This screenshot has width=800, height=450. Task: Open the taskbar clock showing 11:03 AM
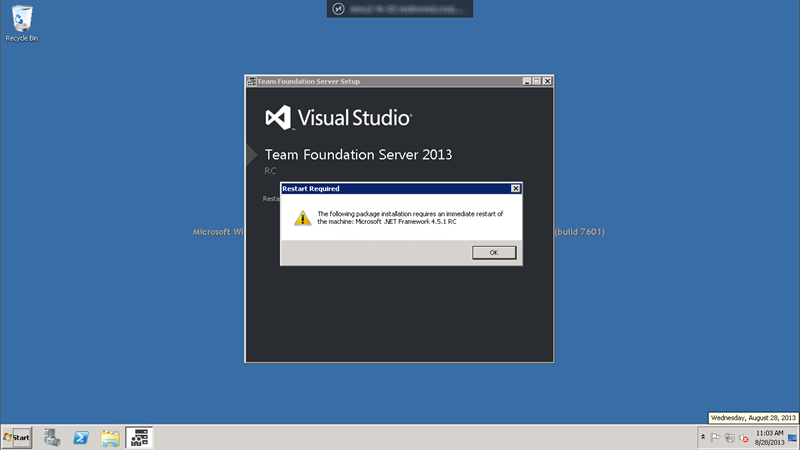pos(769,438)
